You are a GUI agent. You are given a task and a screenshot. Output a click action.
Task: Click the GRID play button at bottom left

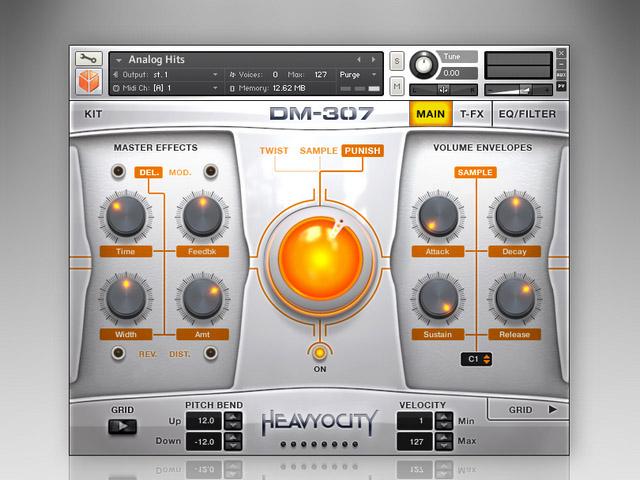(x=122, y=427)
